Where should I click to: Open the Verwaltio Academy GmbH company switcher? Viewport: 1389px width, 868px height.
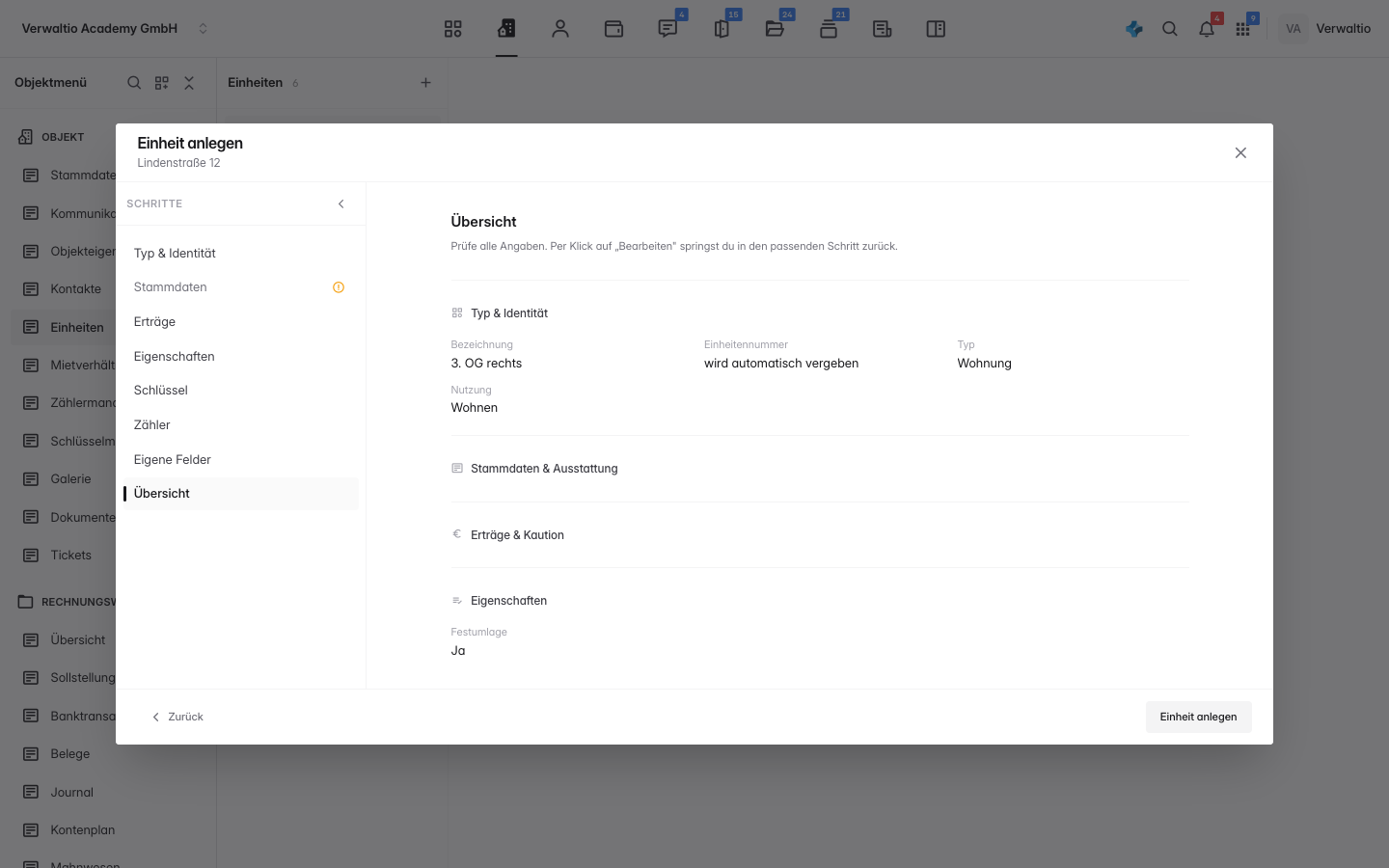pyautogui.click(x=115, y=29)
